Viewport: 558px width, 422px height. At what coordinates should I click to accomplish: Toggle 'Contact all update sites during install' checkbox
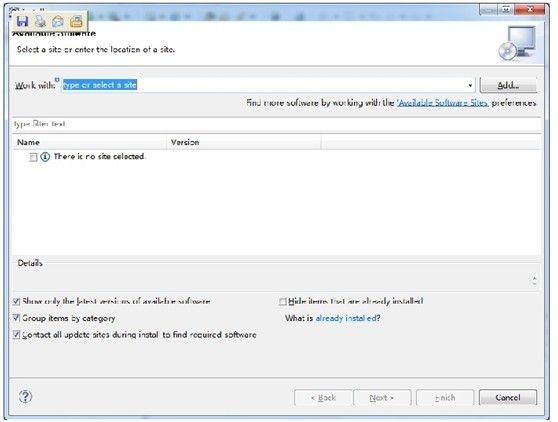[16, 334]
